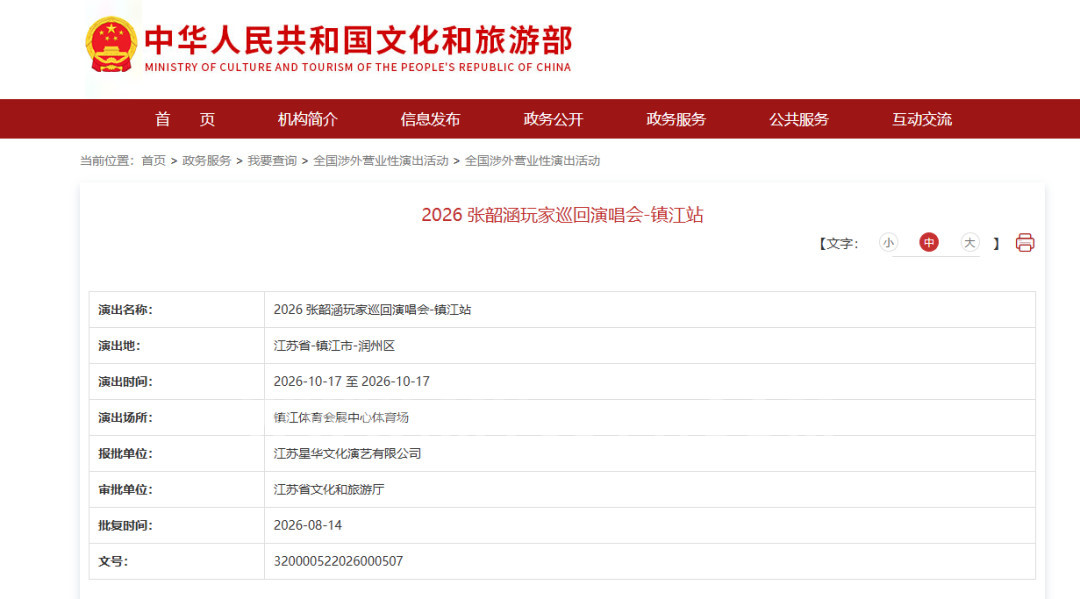
Task: Select the venue 镇江体育会展中心体育场
Action: click(x=341, y=417)
